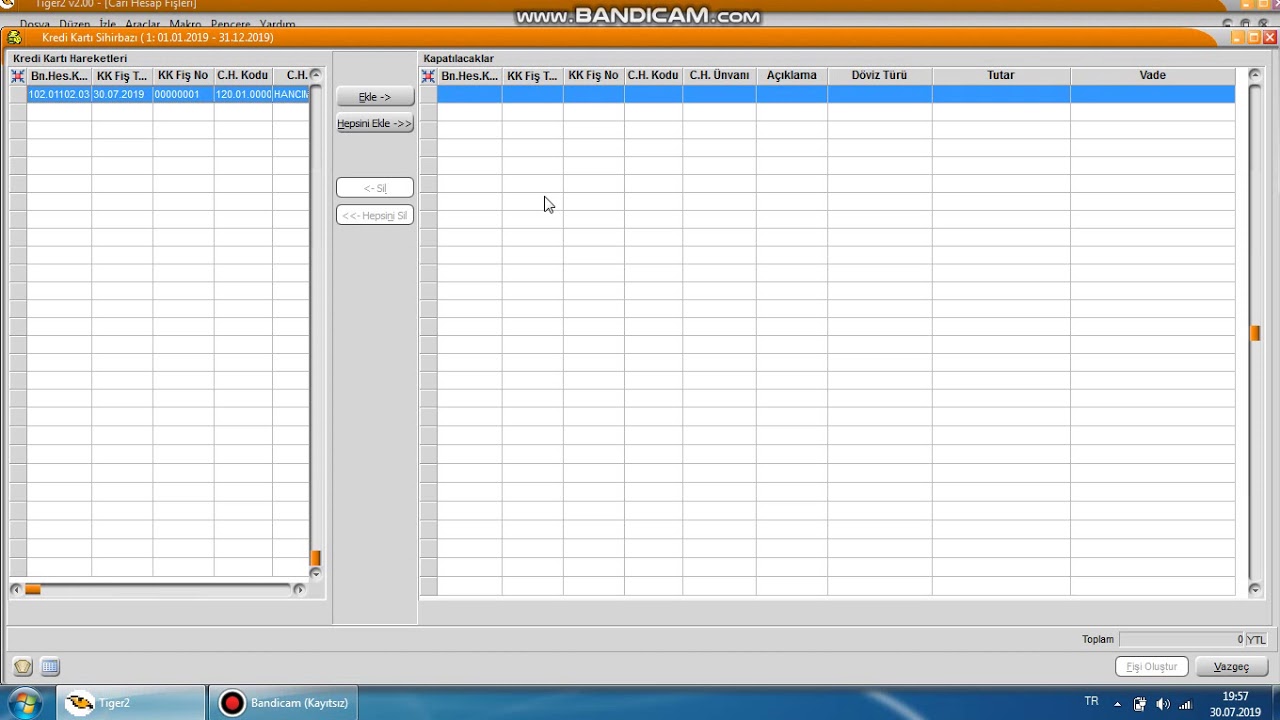This screenshot has width=1280, height=720.
Task: Click the grid selector icon in Kapatılacaklar header
Action: 428,76
